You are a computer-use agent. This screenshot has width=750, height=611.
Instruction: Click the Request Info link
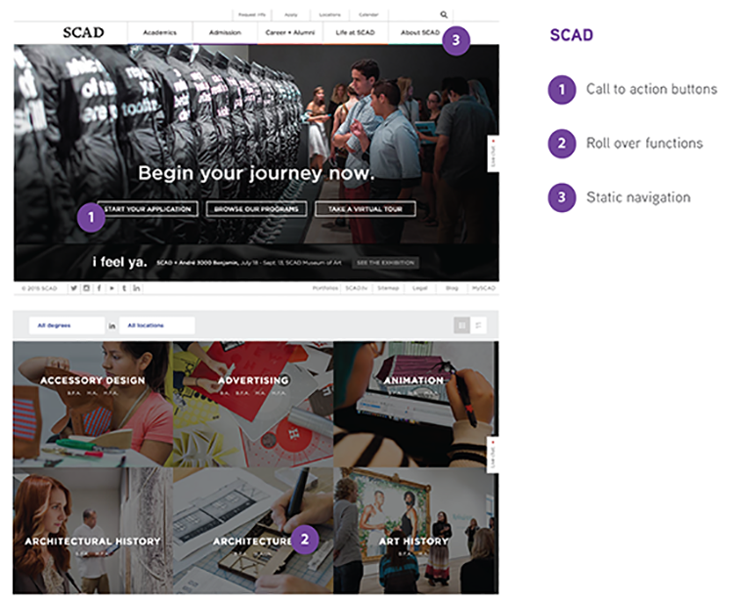252,15
